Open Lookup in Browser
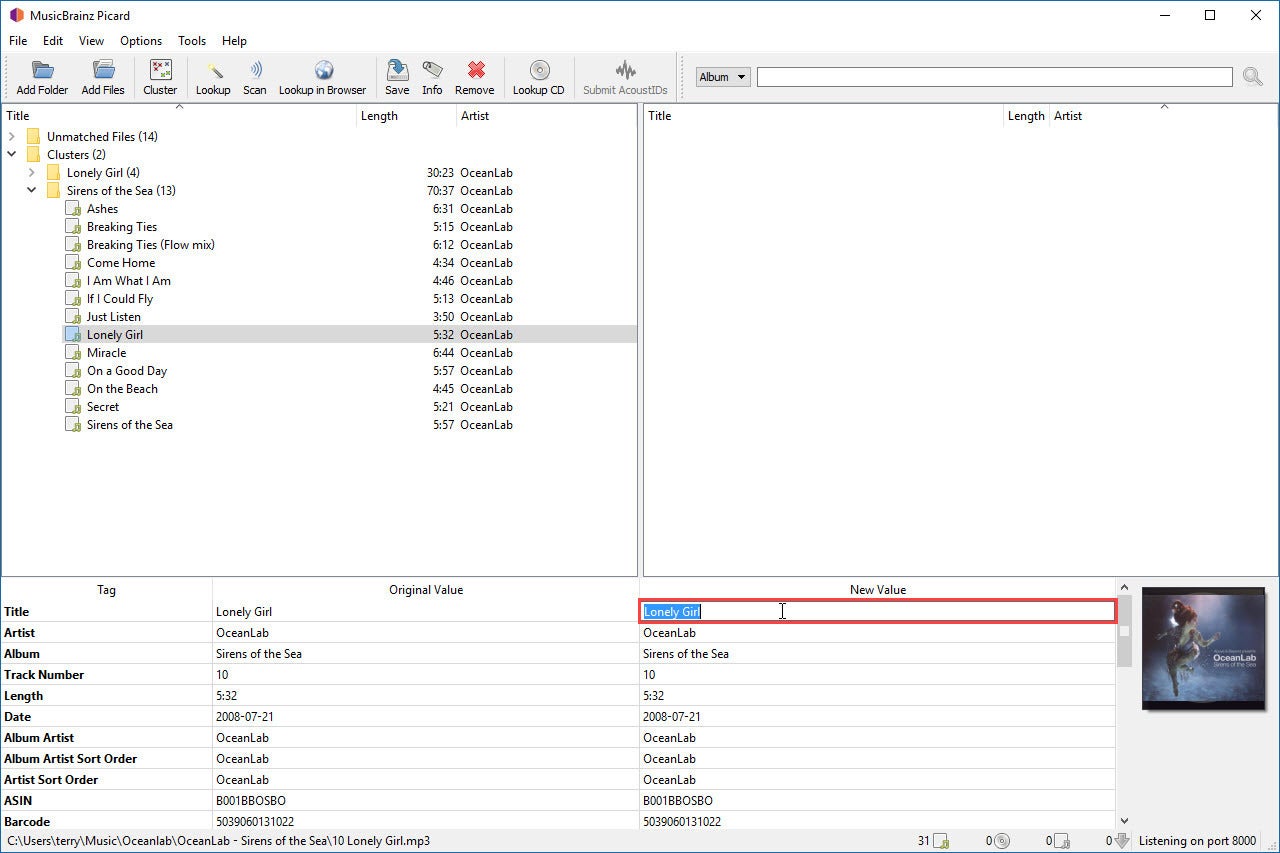This screenshot has width=1280, height=853. pos(322,76)
